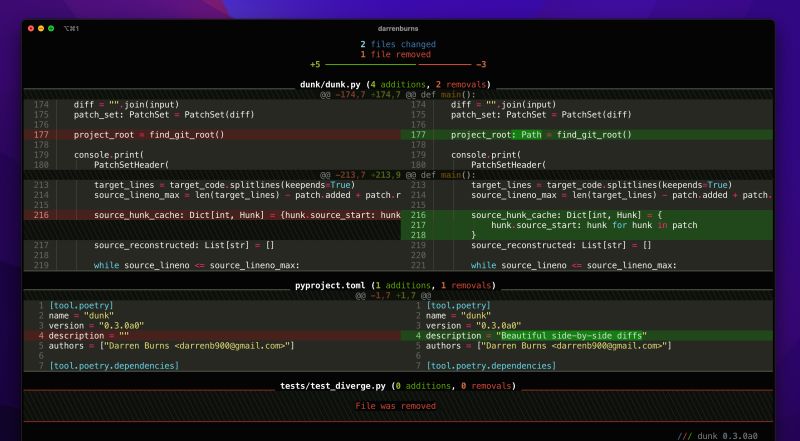The height and width of the screenshot is (441, 800).
Task: Click removed line description = ""
Action: coord(212,335)
